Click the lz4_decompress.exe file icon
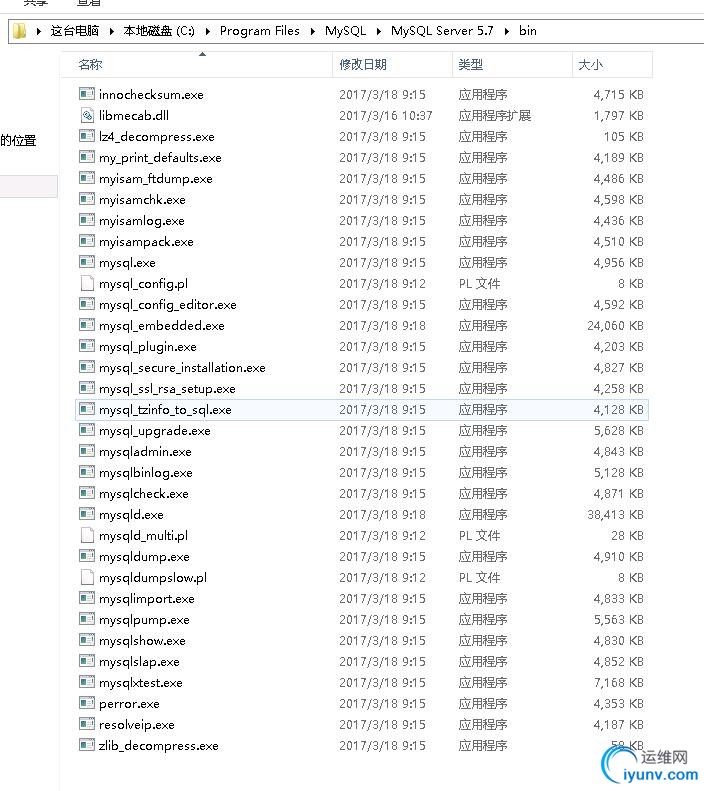Viewport: 704px width, 791px height. (87, 136)
